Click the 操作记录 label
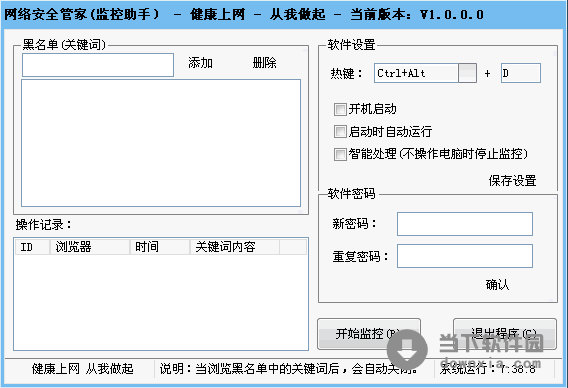568x388 pixels. [43, 225]
